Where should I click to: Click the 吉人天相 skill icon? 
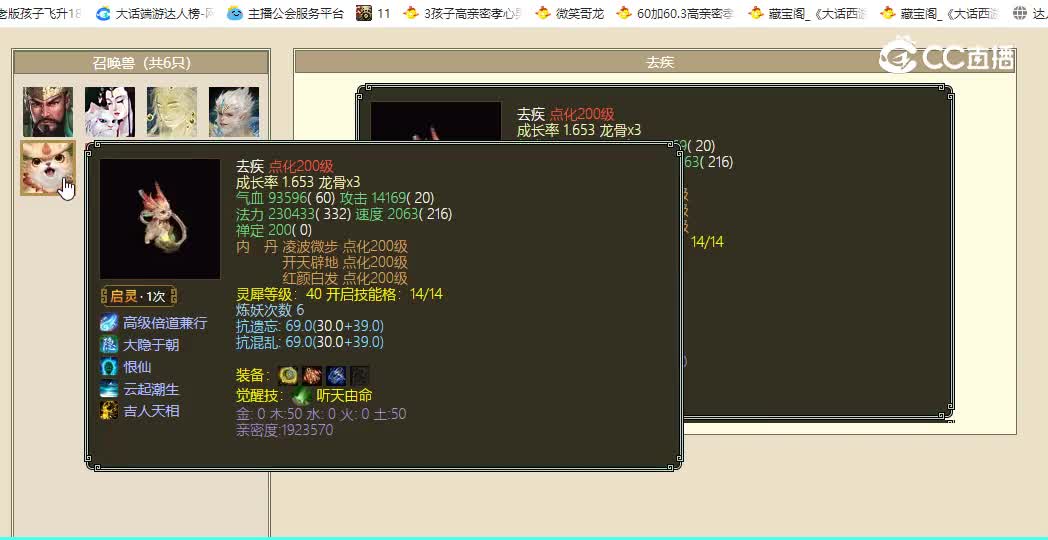click(109, 410)
